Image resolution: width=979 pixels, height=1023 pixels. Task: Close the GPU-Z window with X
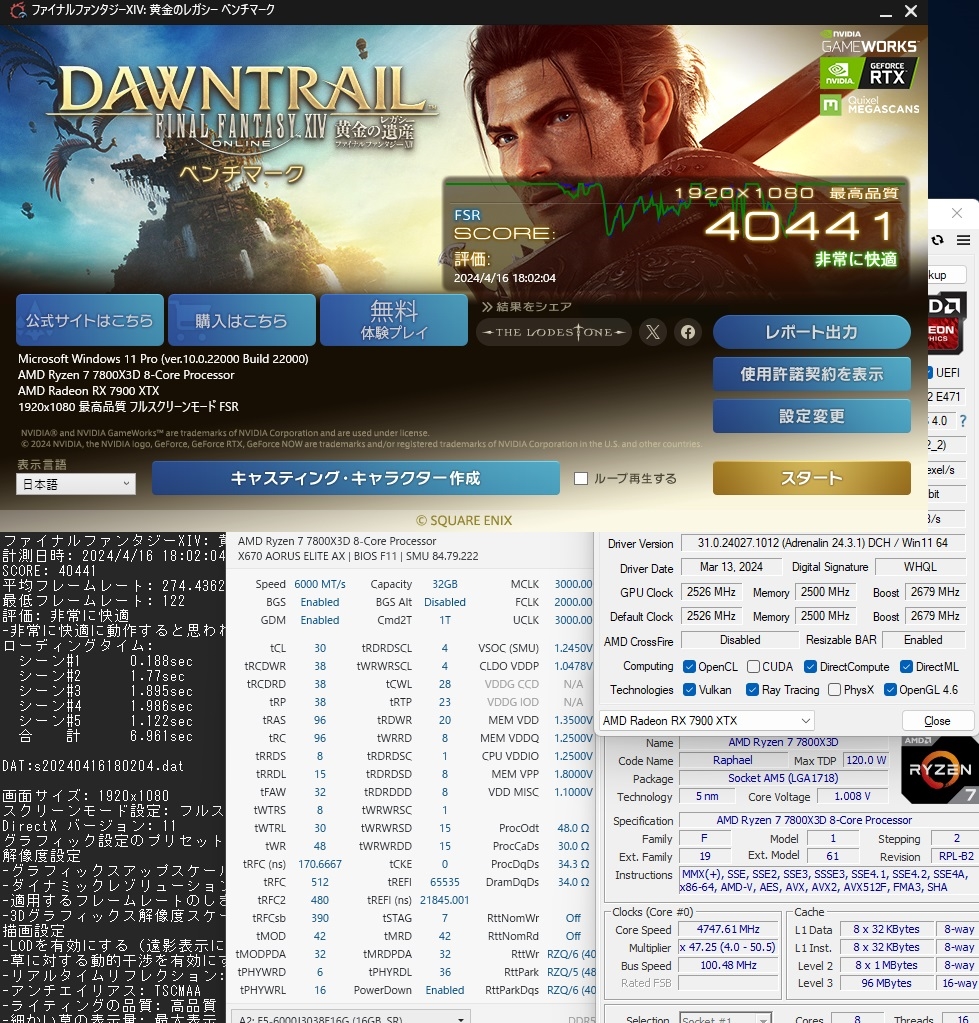point(957,213)
